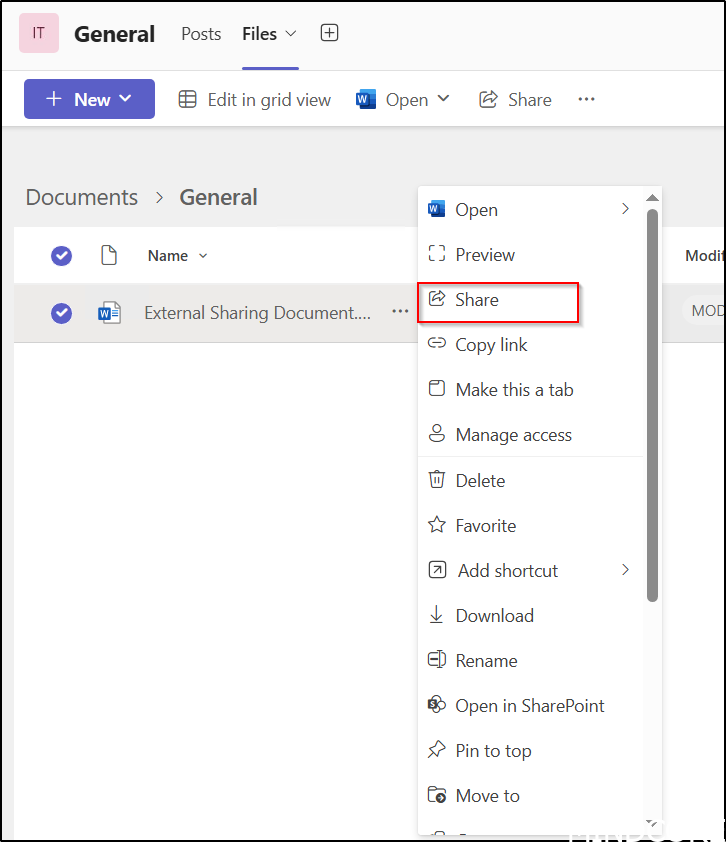Click the Favorite star icon in menu
This screenshot has width=726, height=842.
coord(437,525)
